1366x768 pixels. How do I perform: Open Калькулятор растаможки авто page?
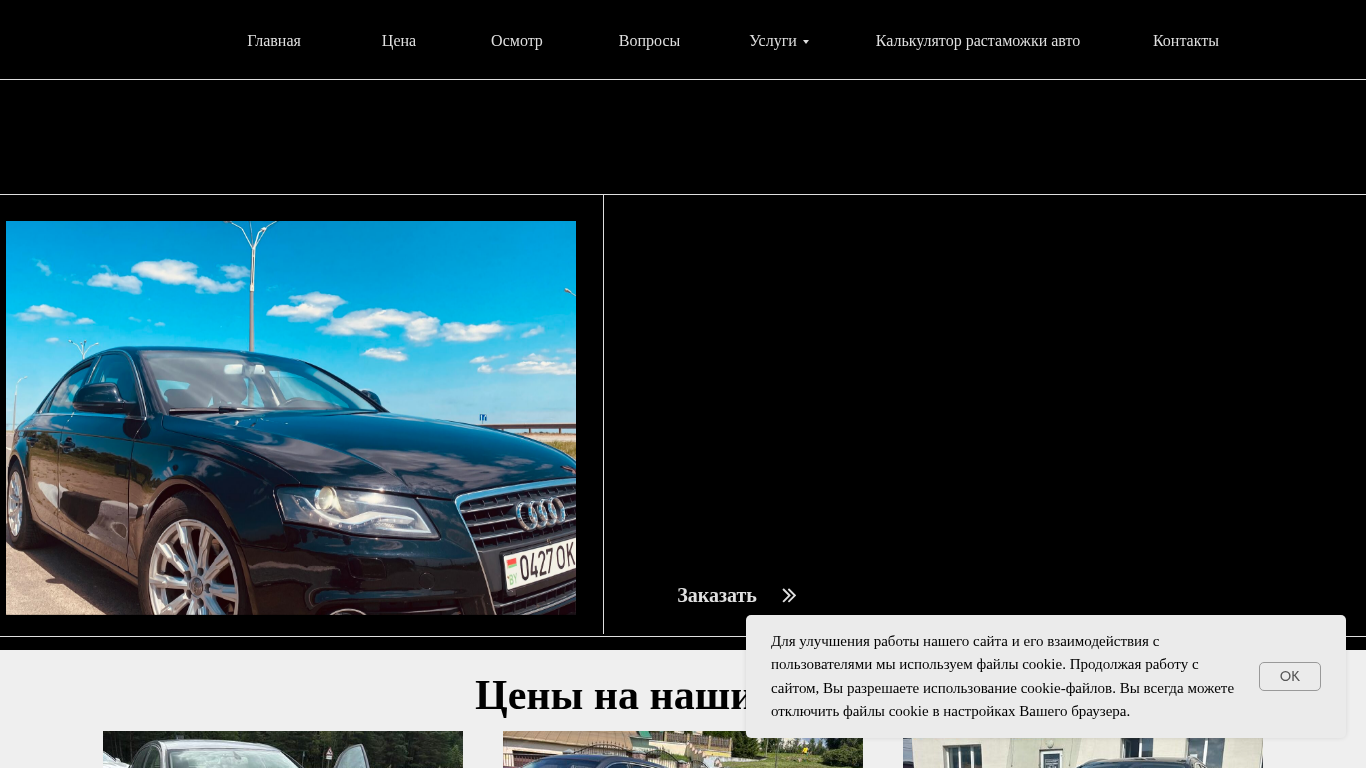coord(978,41)
